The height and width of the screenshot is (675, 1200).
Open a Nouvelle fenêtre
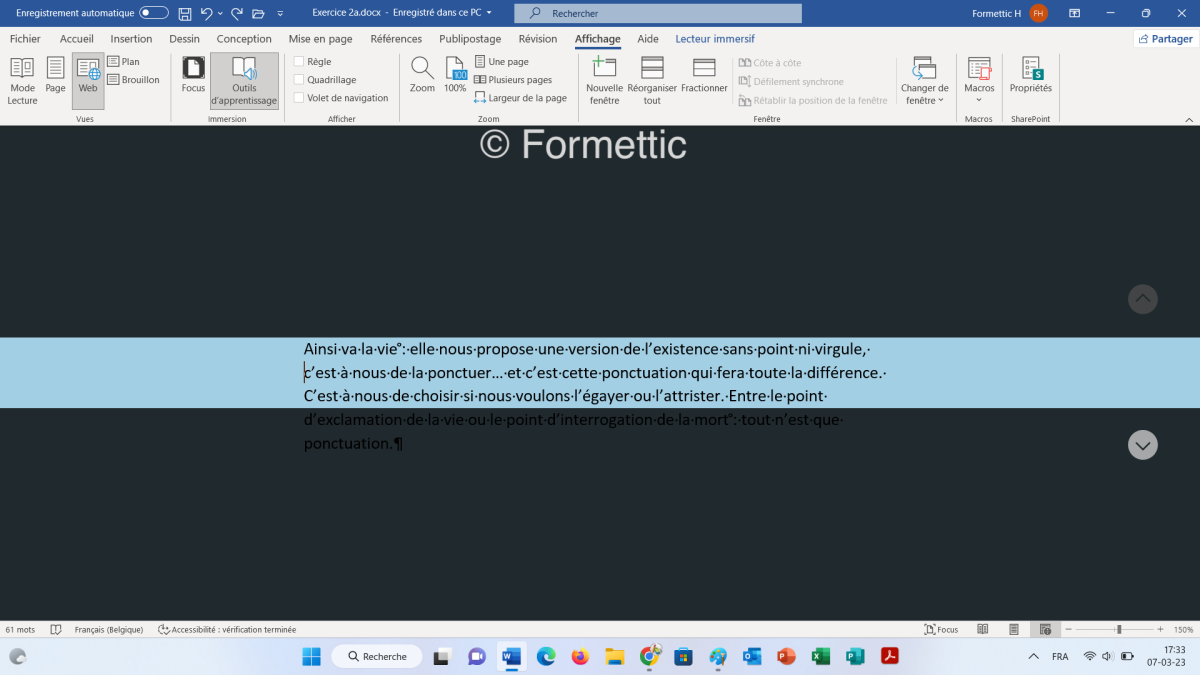pos(604,80)
